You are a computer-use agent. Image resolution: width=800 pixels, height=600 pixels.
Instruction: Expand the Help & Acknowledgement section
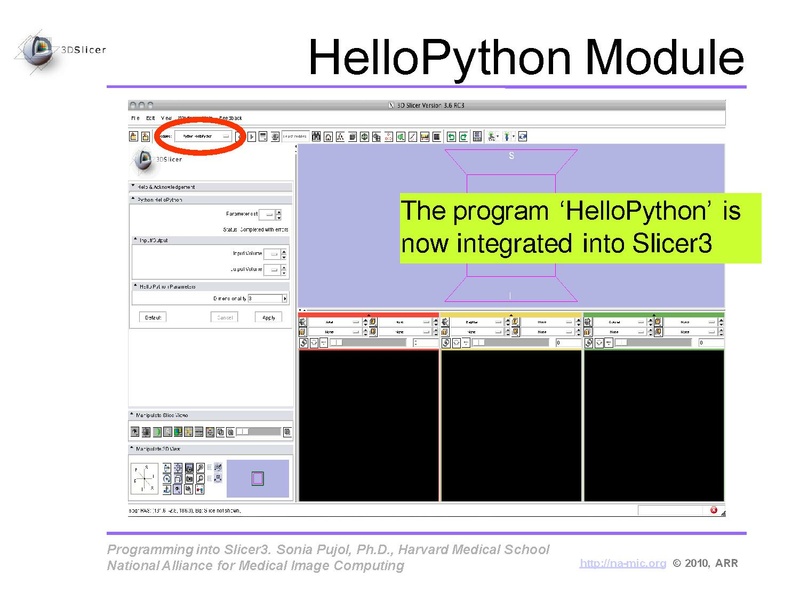tap(211, 187)
